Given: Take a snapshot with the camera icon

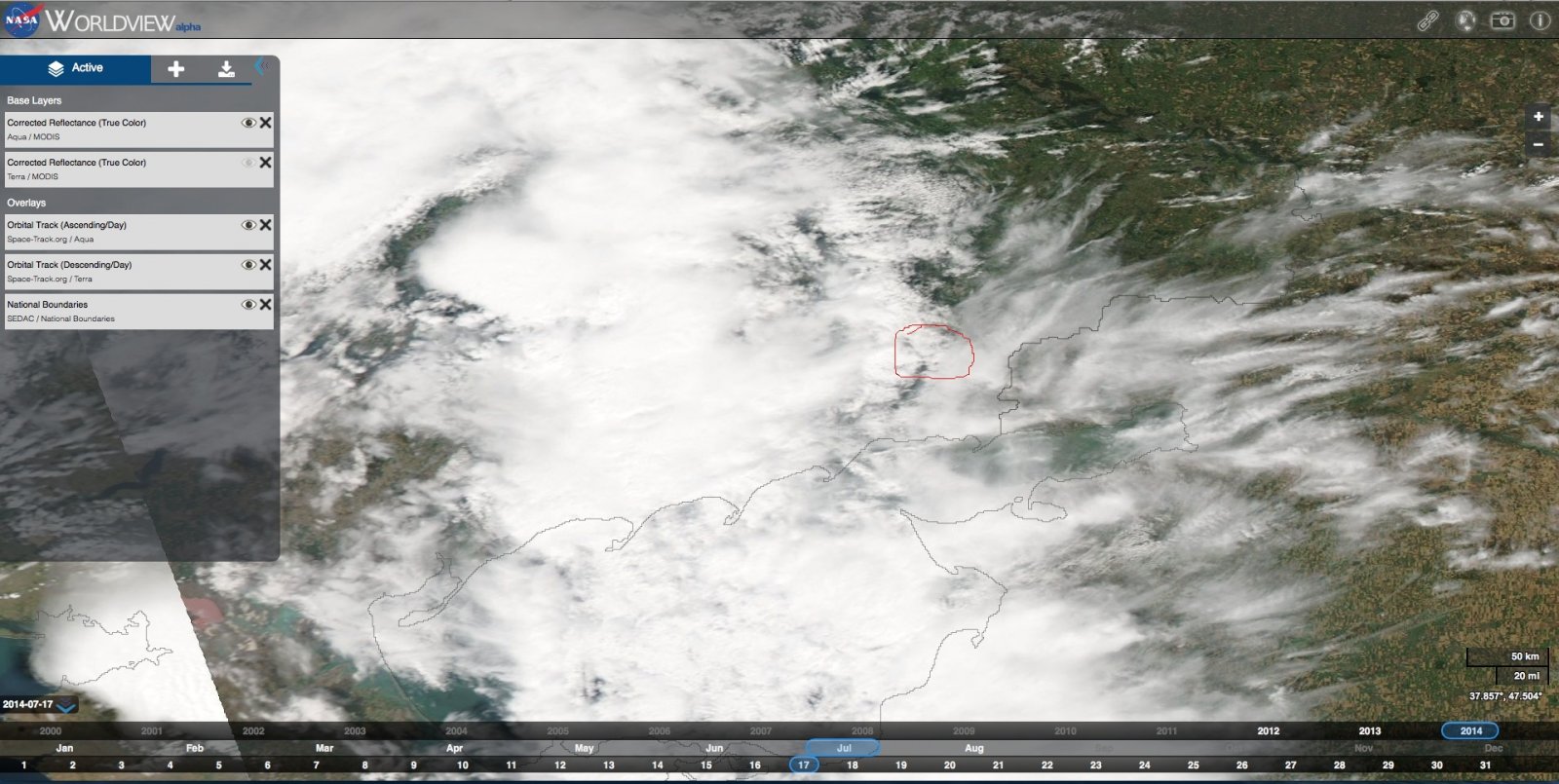Looking at the screenshot, I should (x=1502, y=20).
